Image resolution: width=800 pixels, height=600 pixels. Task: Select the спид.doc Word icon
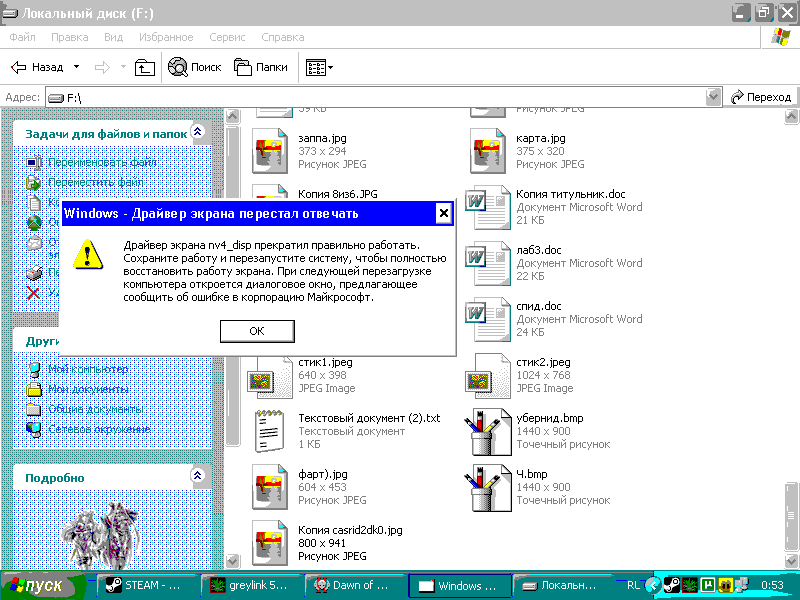coord(488,319)
